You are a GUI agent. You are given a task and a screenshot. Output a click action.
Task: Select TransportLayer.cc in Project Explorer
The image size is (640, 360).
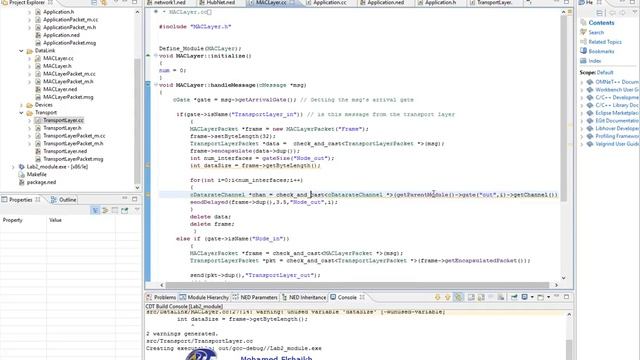(63, 120)
